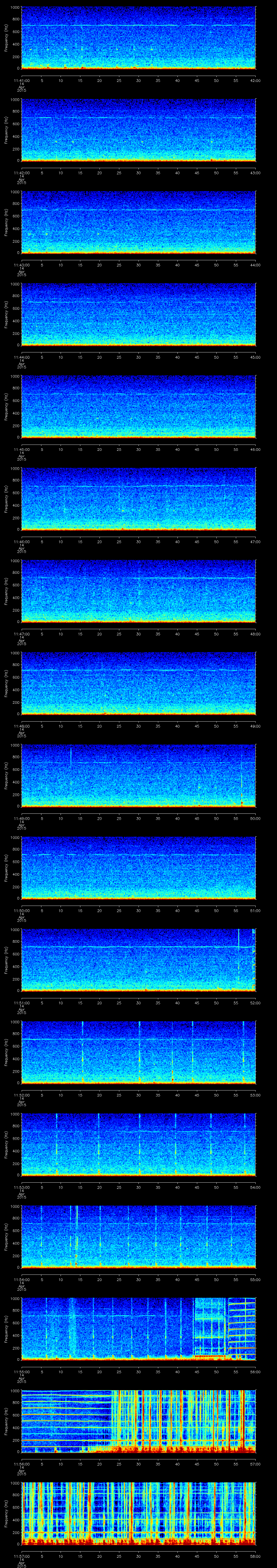This screenshot has height=1568, width=277.
Task: Click the "42:00" end time label
Action: (256, 80)
